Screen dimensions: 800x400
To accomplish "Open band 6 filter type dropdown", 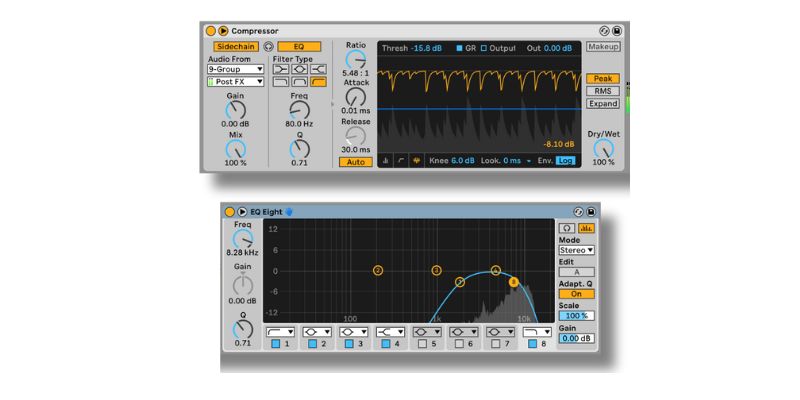I will (464, 332).
